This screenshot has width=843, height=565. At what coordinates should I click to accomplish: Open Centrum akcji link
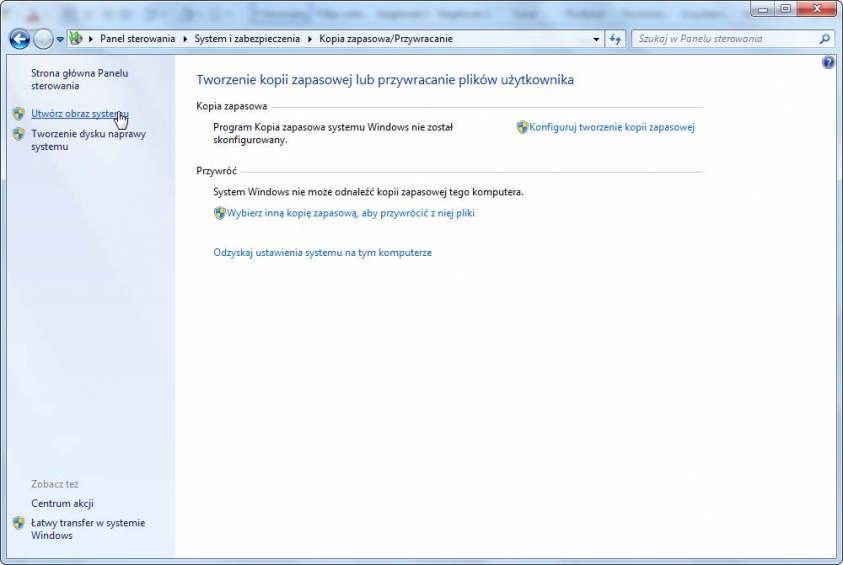click(x=62, y=504)
